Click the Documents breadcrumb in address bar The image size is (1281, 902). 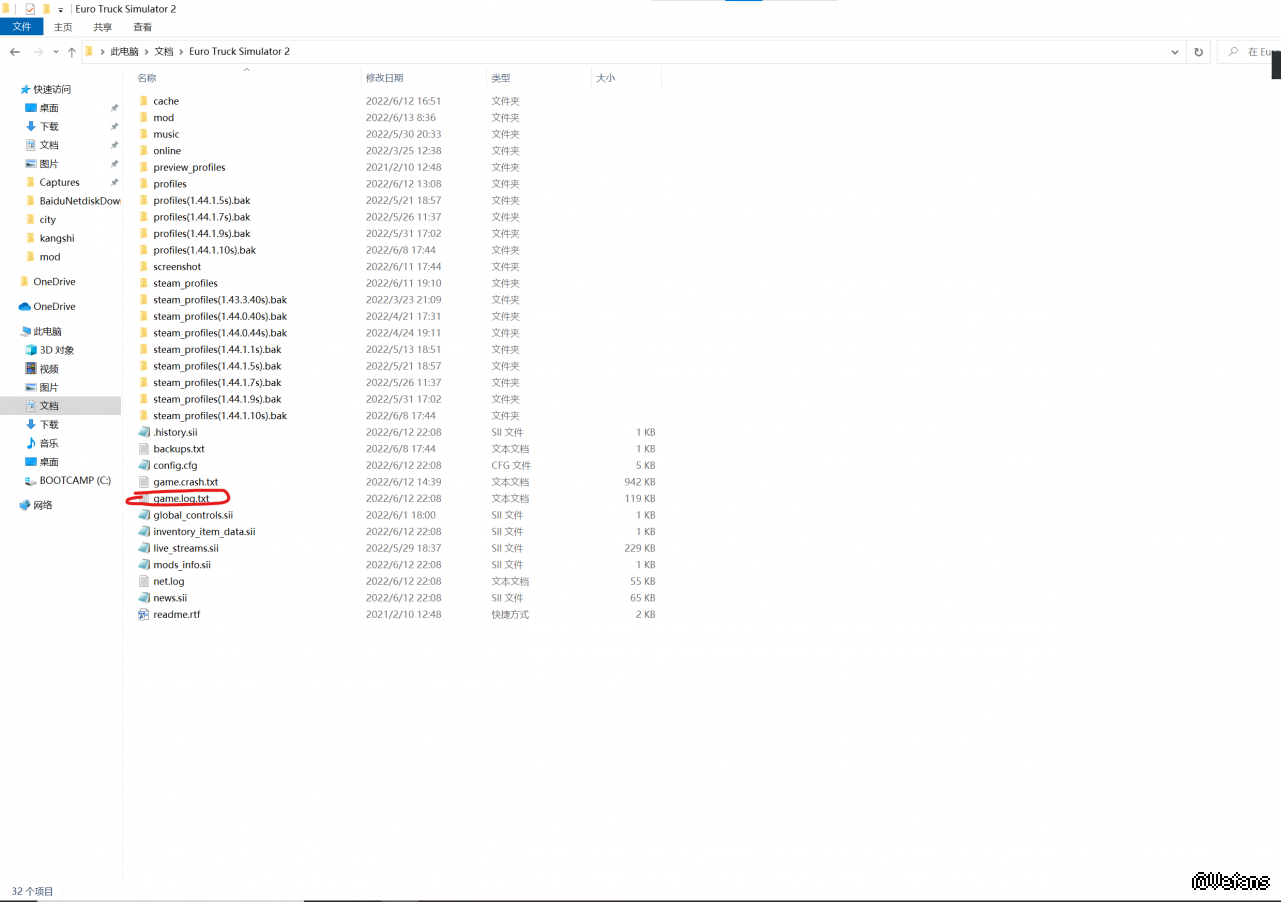163,51
